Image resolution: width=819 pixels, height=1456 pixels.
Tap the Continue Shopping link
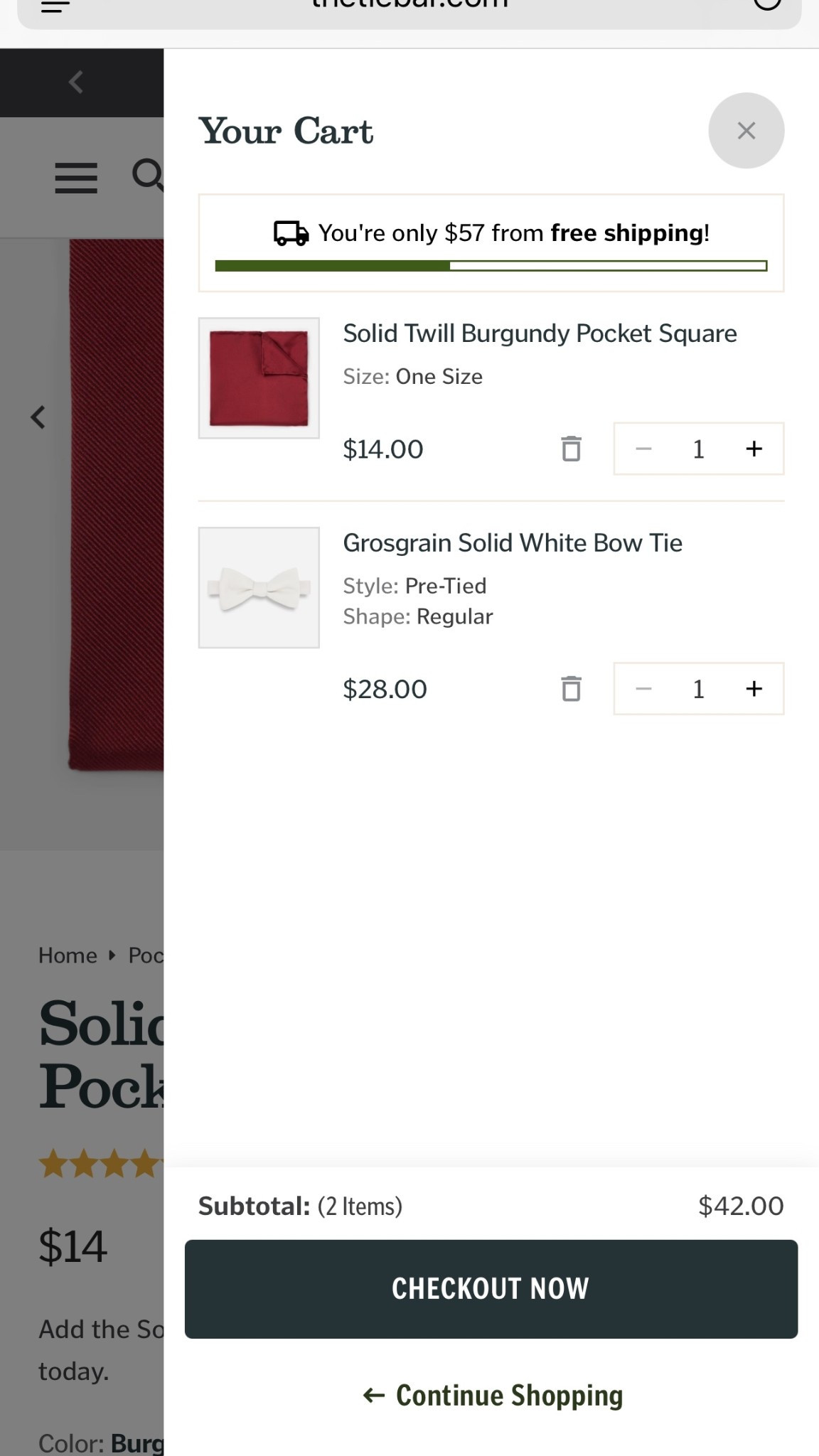point(492,1396)
